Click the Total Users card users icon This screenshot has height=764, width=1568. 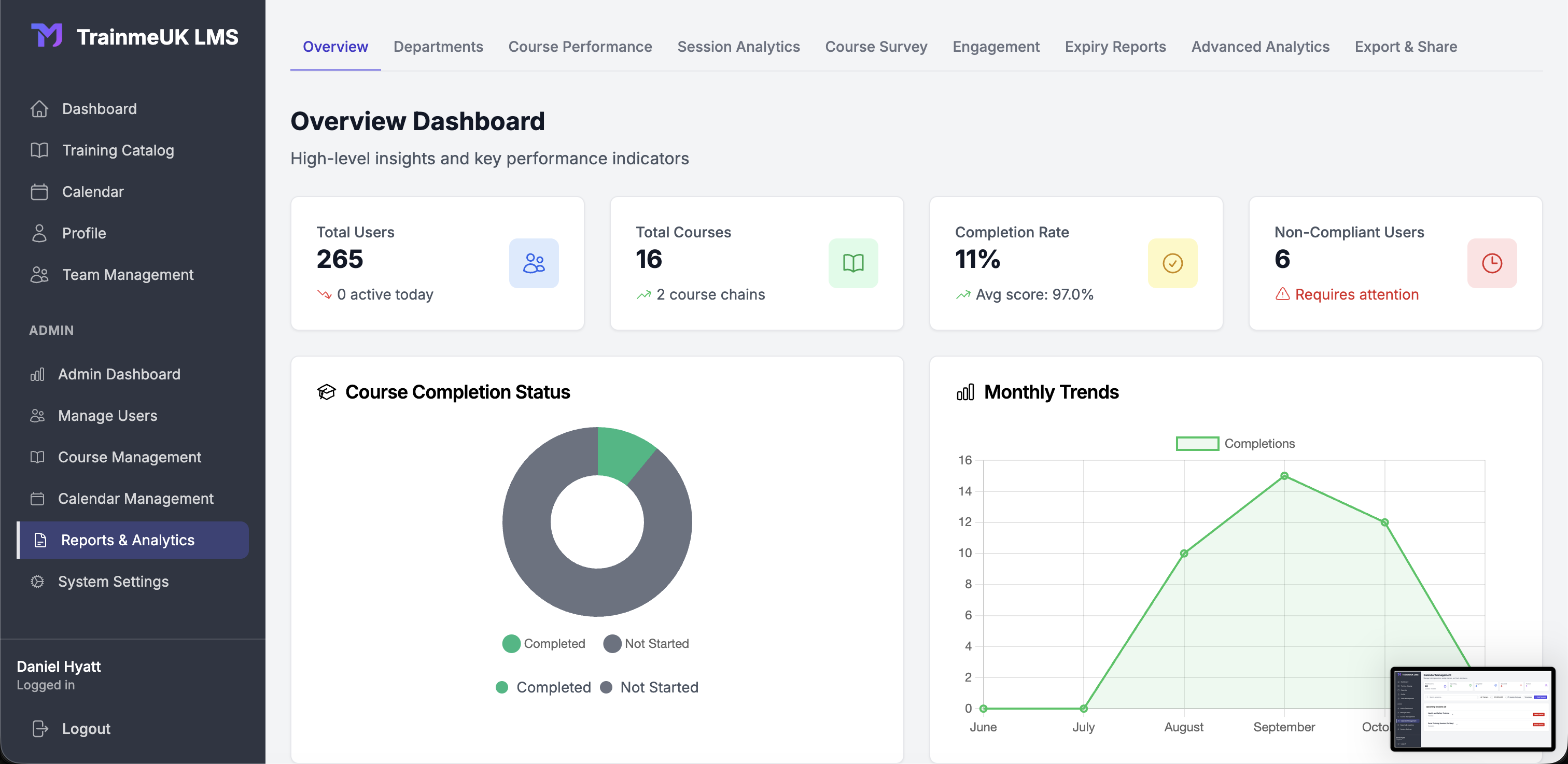coord(534,263)
